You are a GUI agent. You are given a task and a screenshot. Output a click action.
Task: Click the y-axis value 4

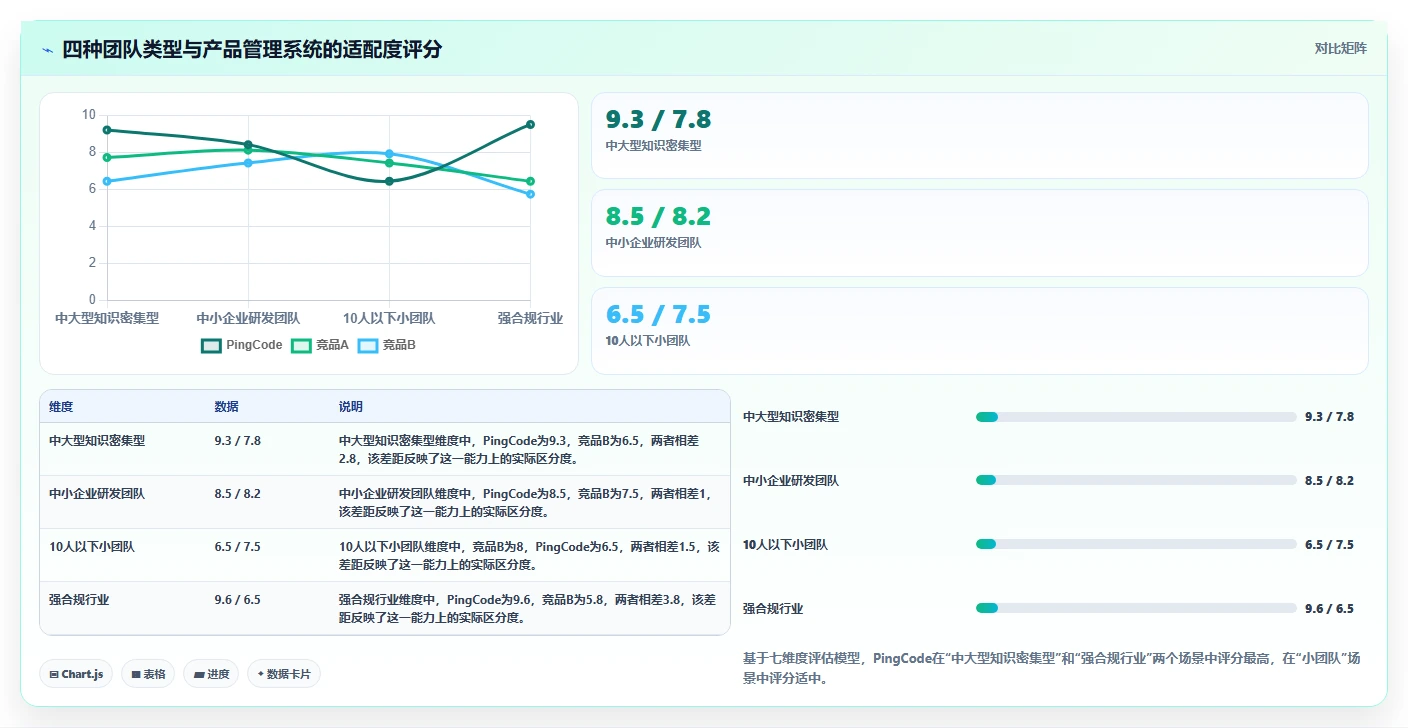pos(92,226)
